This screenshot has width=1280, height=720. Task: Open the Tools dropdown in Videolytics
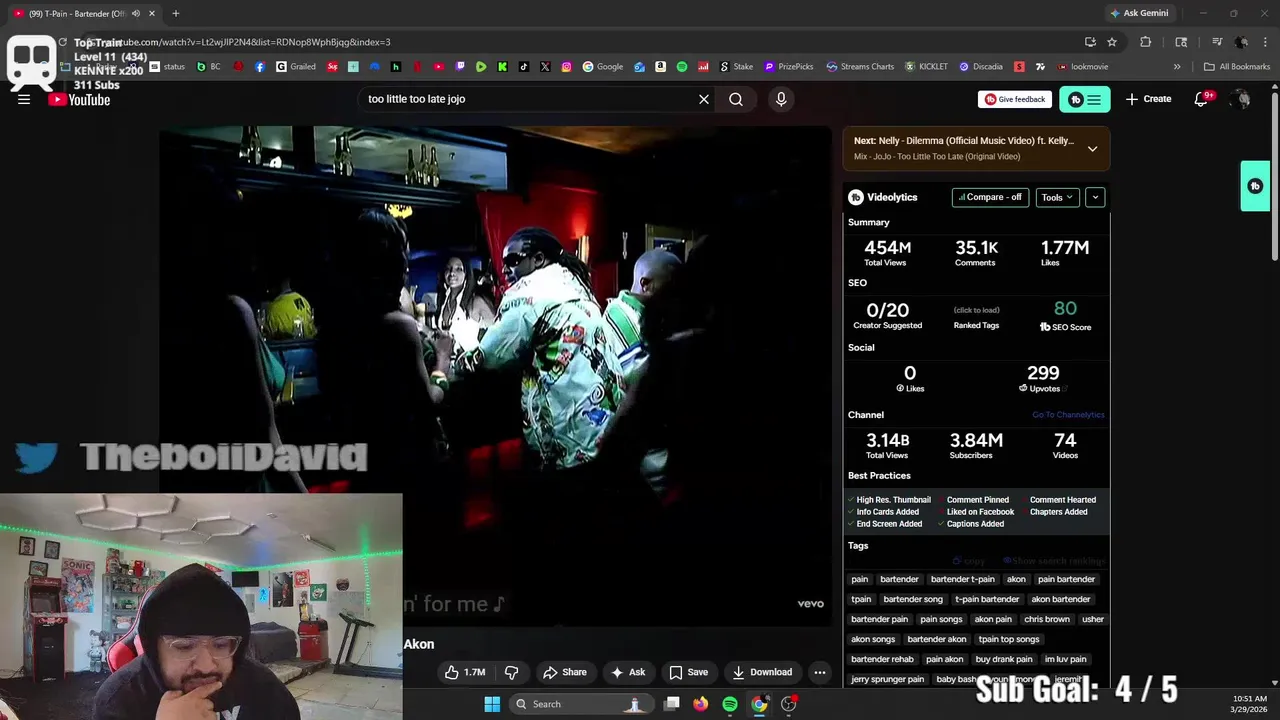(x=1057, y=197)
